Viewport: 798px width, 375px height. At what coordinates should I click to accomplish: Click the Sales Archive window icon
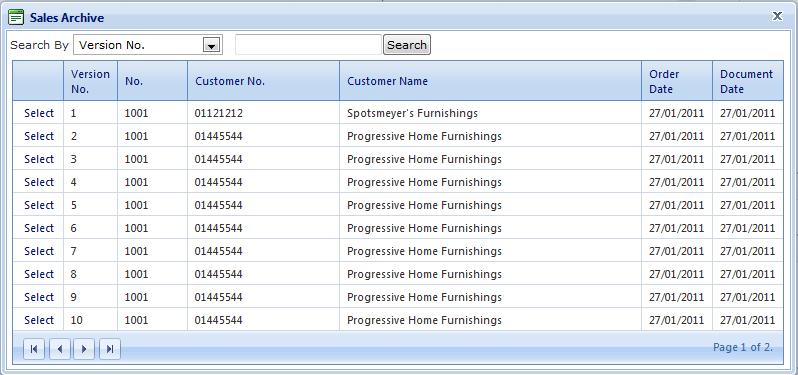point(16,17)
